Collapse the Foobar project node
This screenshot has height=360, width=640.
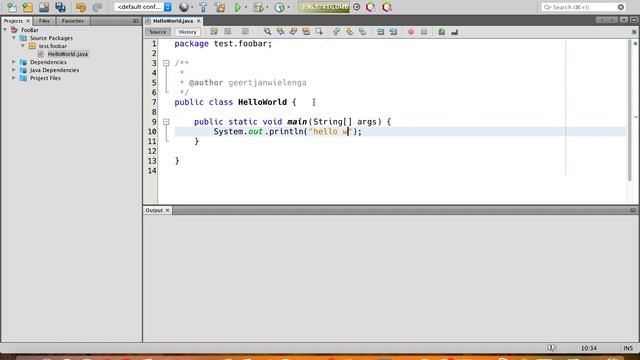[x=5, y=30]
